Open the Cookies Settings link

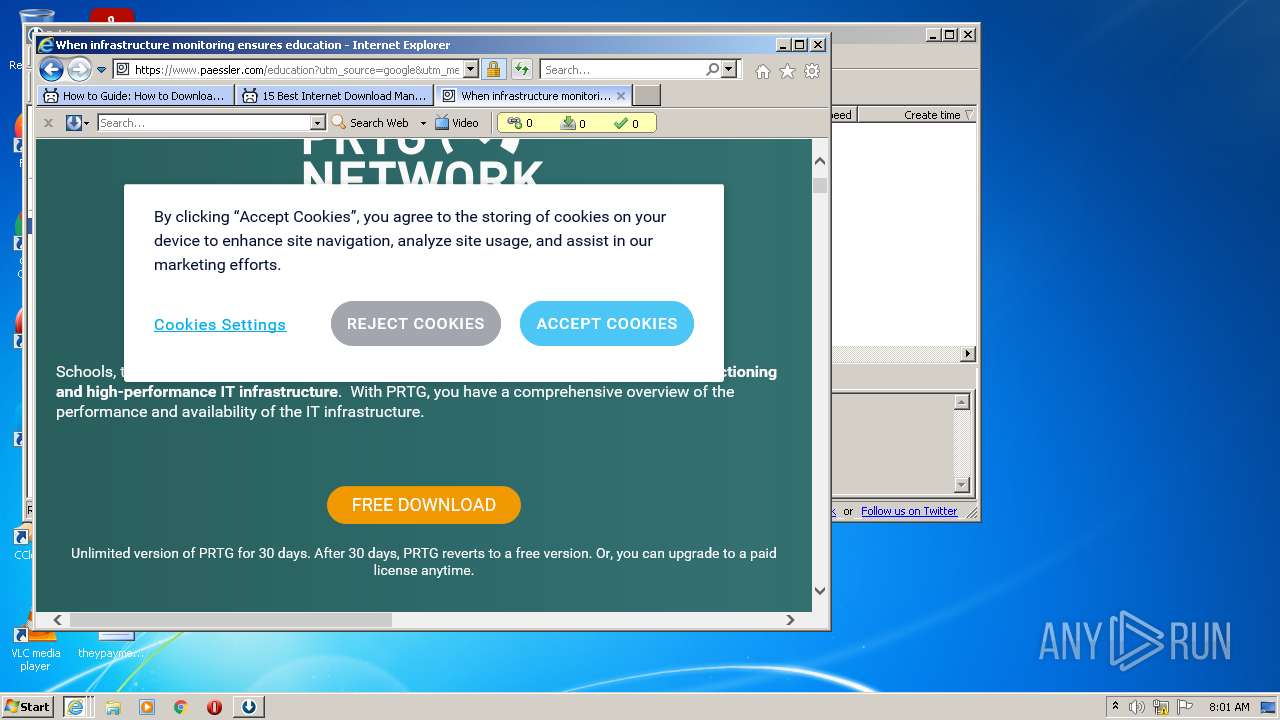tap(220, 325)
